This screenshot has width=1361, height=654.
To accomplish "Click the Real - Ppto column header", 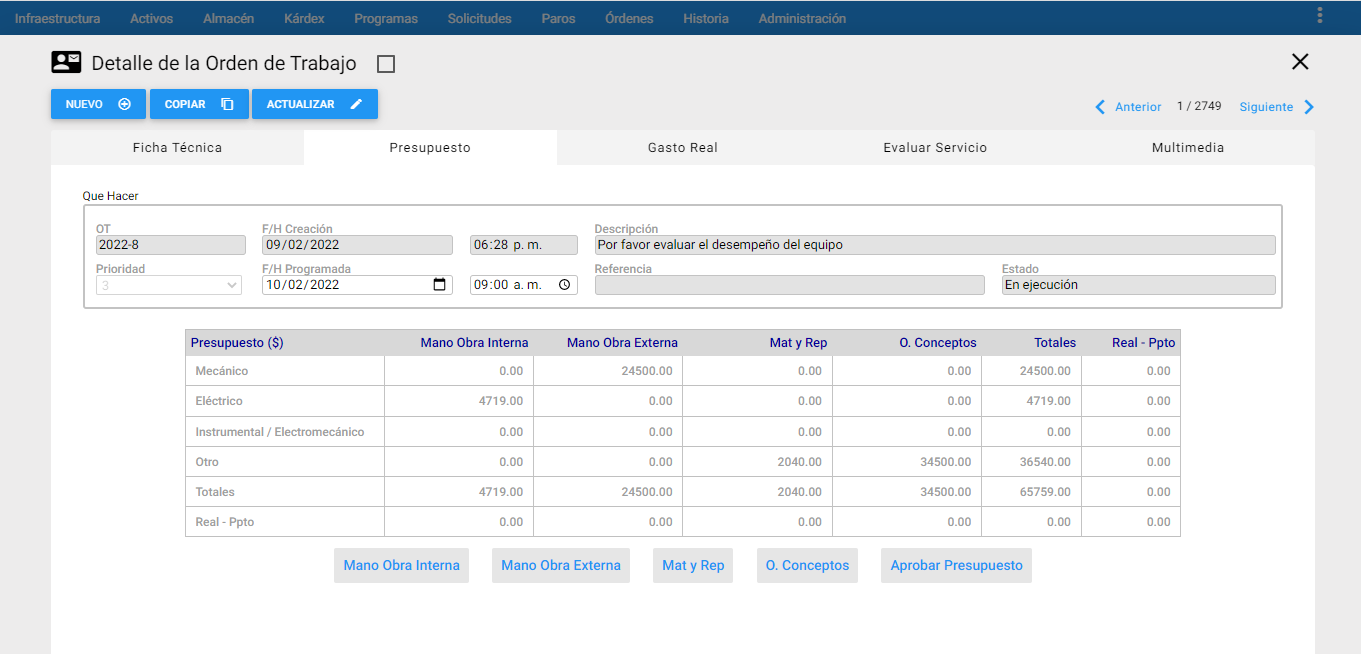I will (1144, 343).
